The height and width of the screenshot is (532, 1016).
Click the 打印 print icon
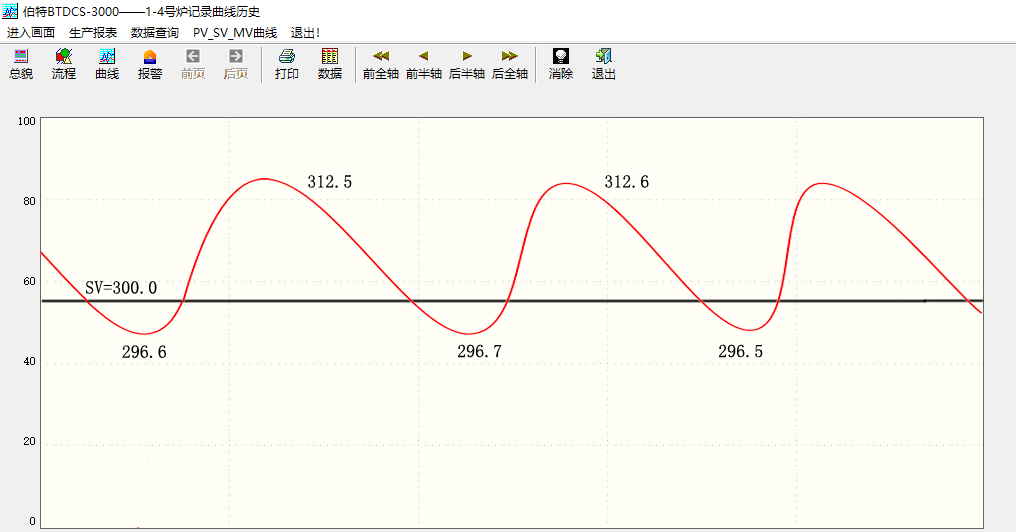coord(287,64)
